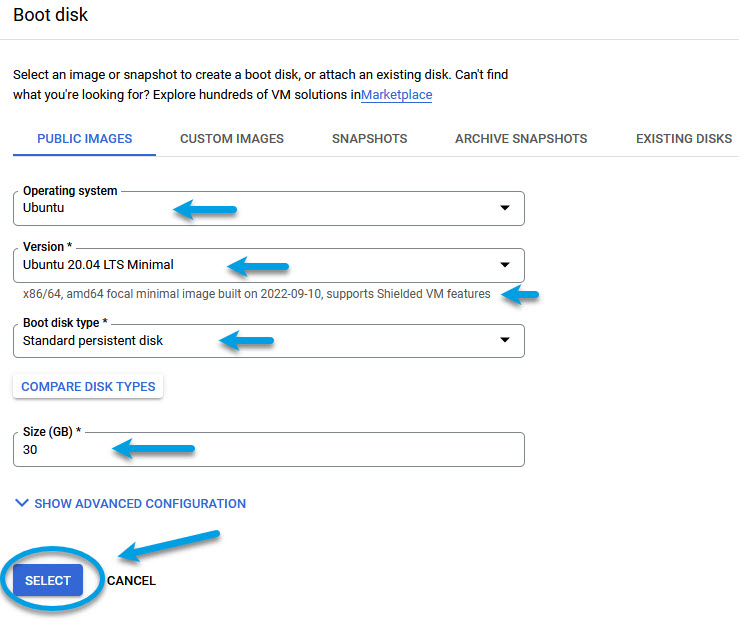Click the Operating system dropdown arrow
The image size is (739, 621).
(x=503, y=208)
